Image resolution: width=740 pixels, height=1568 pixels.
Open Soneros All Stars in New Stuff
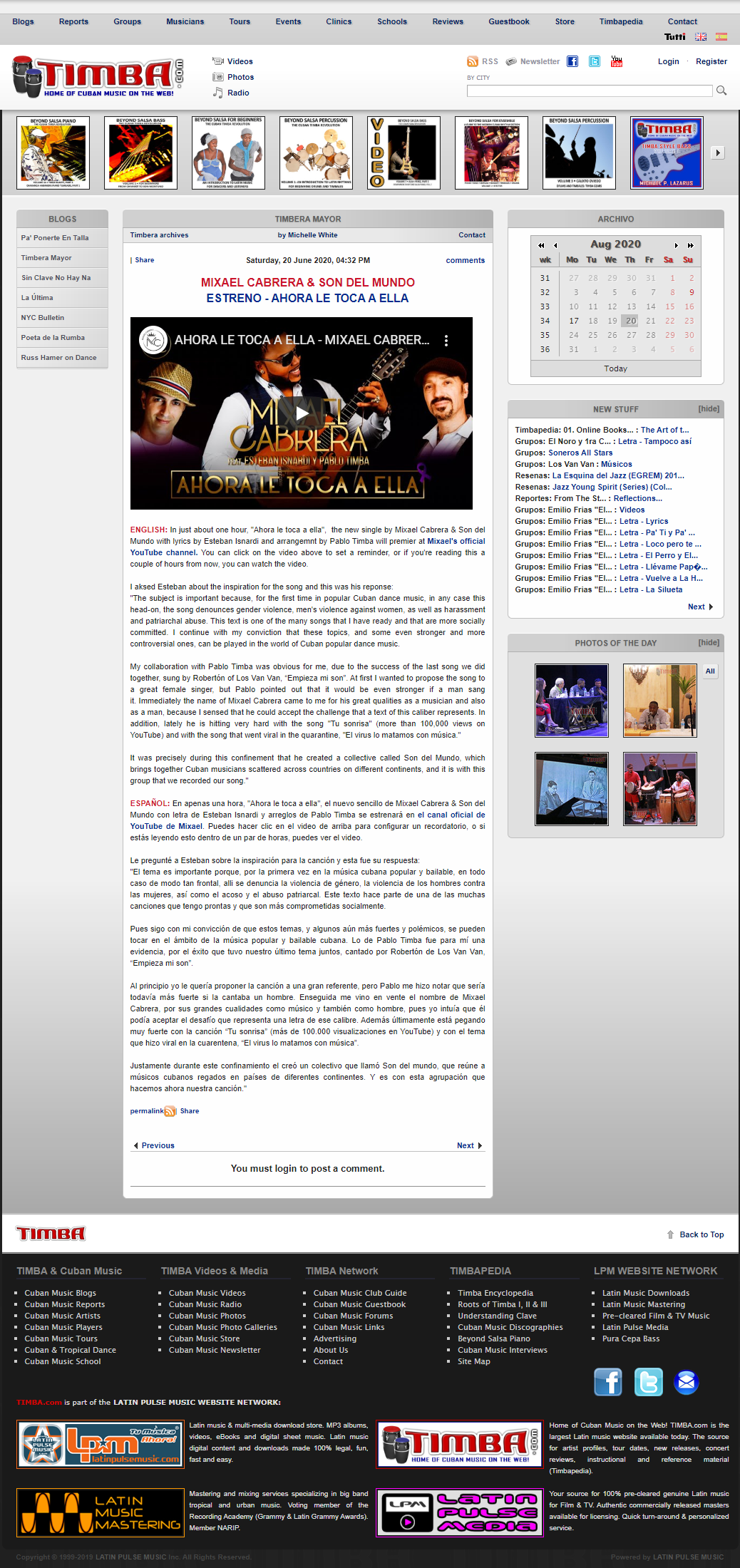(580, 453)
